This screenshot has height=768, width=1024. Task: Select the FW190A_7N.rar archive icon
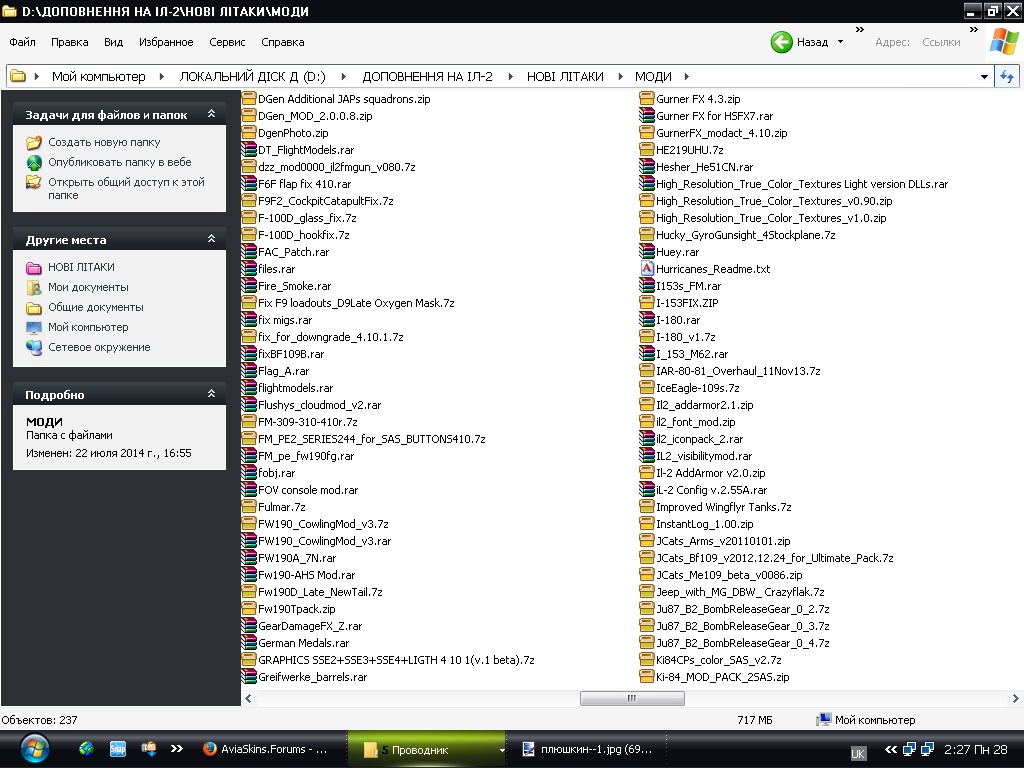(x=249, y=558)
